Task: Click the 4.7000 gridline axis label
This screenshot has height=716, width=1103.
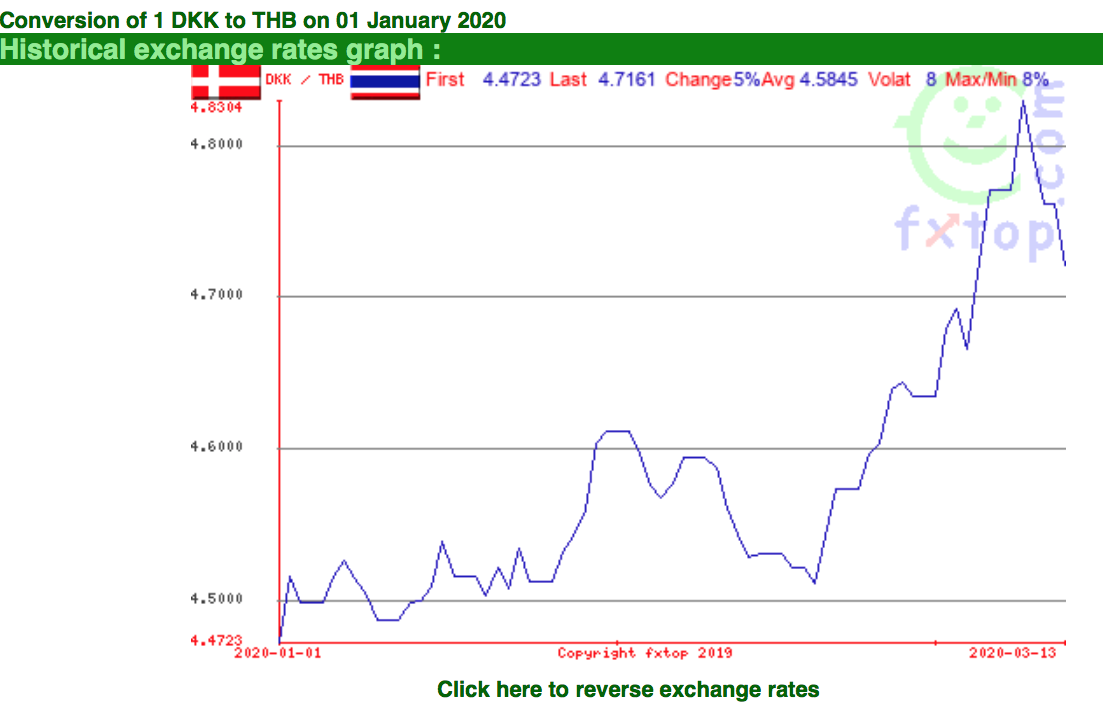Action: (x=216, y=295)
